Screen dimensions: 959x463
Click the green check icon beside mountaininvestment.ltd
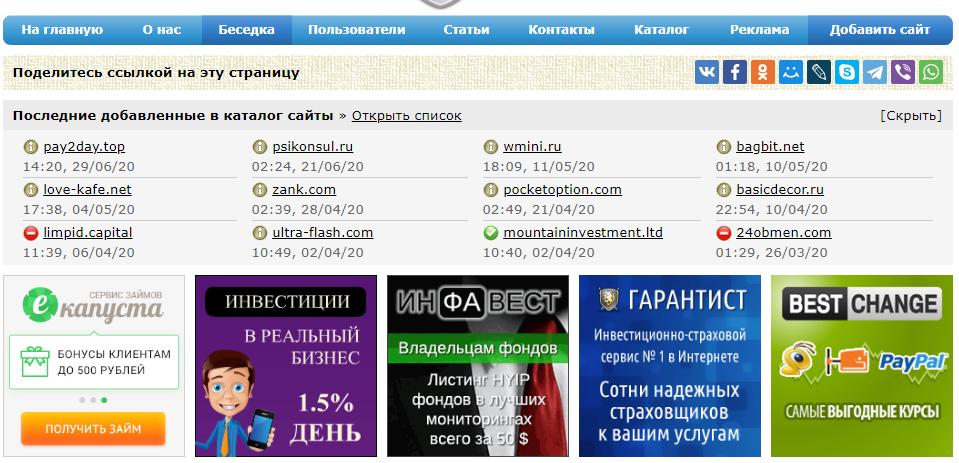(x=490, y=233)
